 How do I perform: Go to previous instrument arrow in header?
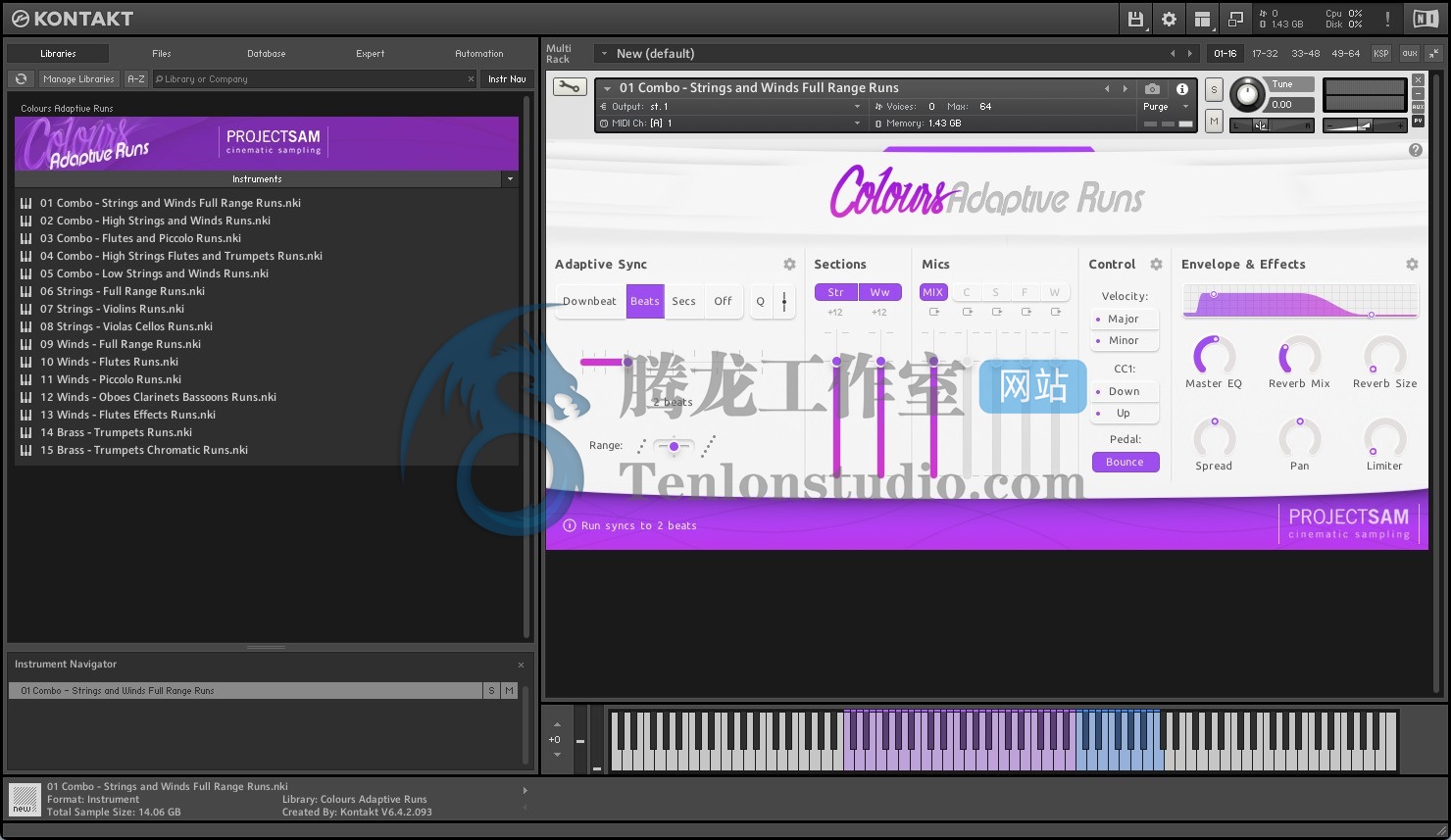(1108, 88)
